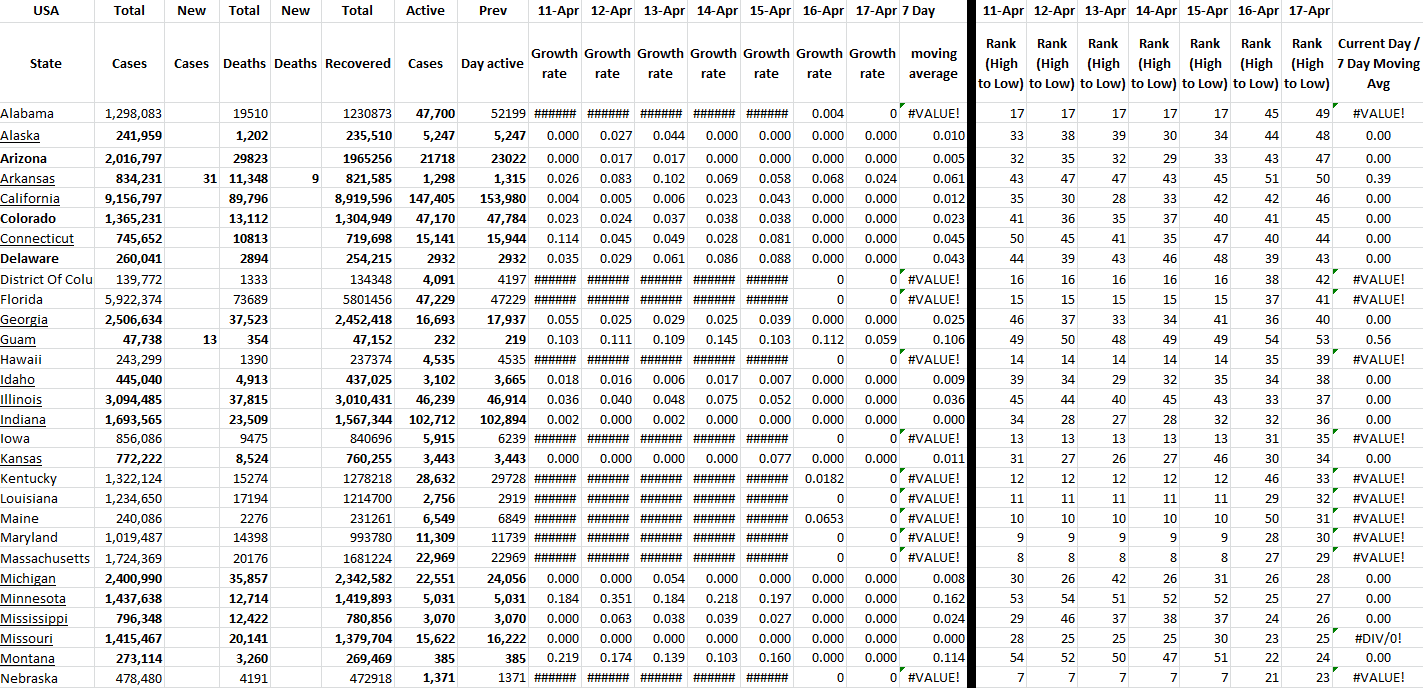
Task: Click the Mississippi state hyperlink
Action: (x=34, y=618)
